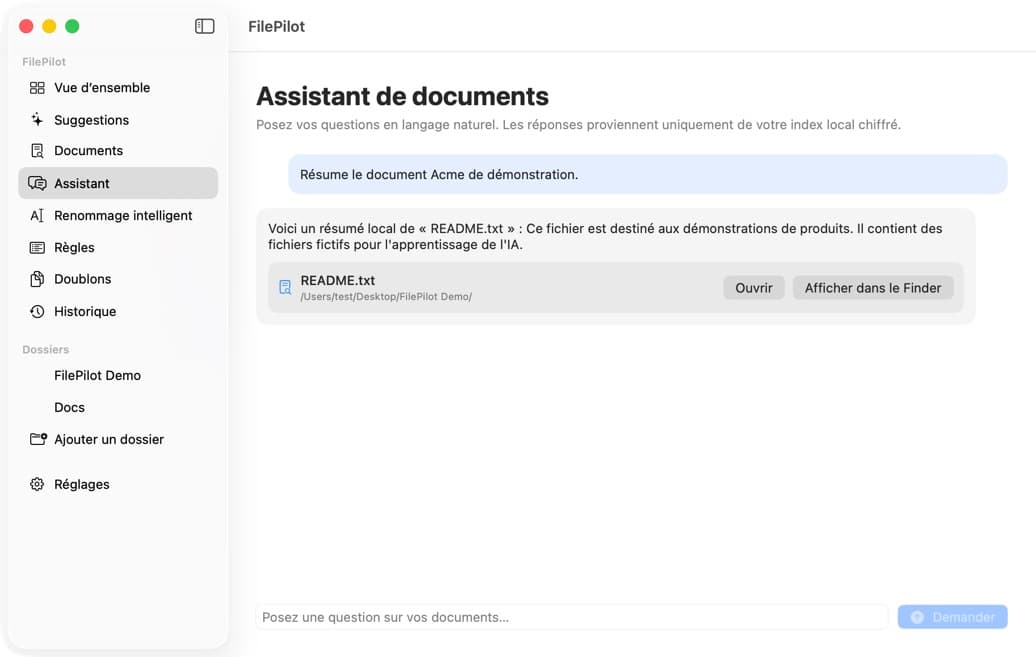Click the Suggestions sparkle icon
This screenshot has width=1036, height=657.
pos(37,120)
